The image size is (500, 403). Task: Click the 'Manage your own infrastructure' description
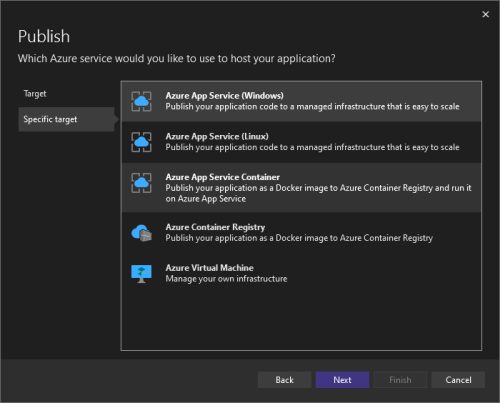[x=226, y=279]
